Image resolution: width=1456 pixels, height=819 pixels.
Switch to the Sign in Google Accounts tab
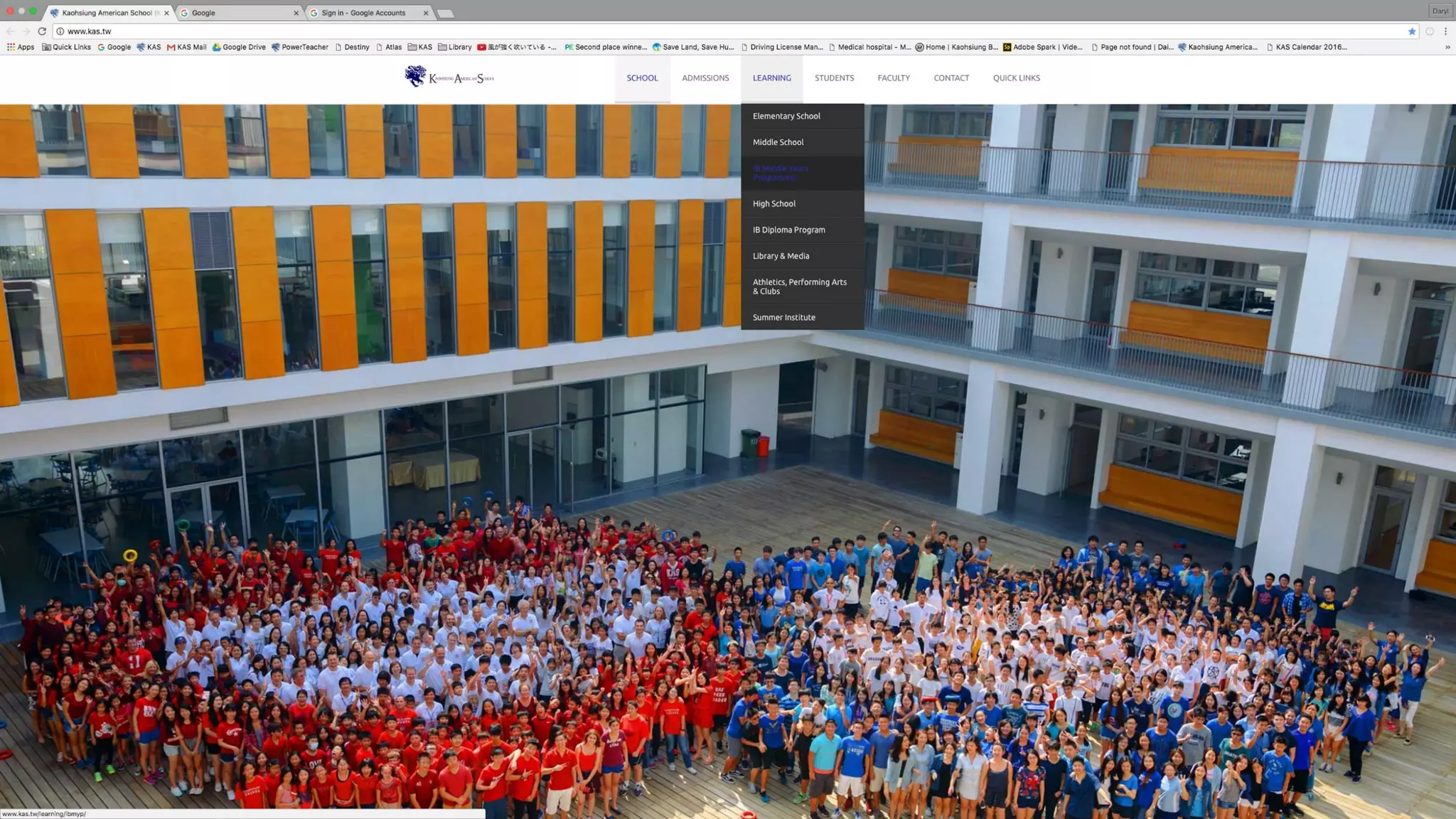point(363,13)
